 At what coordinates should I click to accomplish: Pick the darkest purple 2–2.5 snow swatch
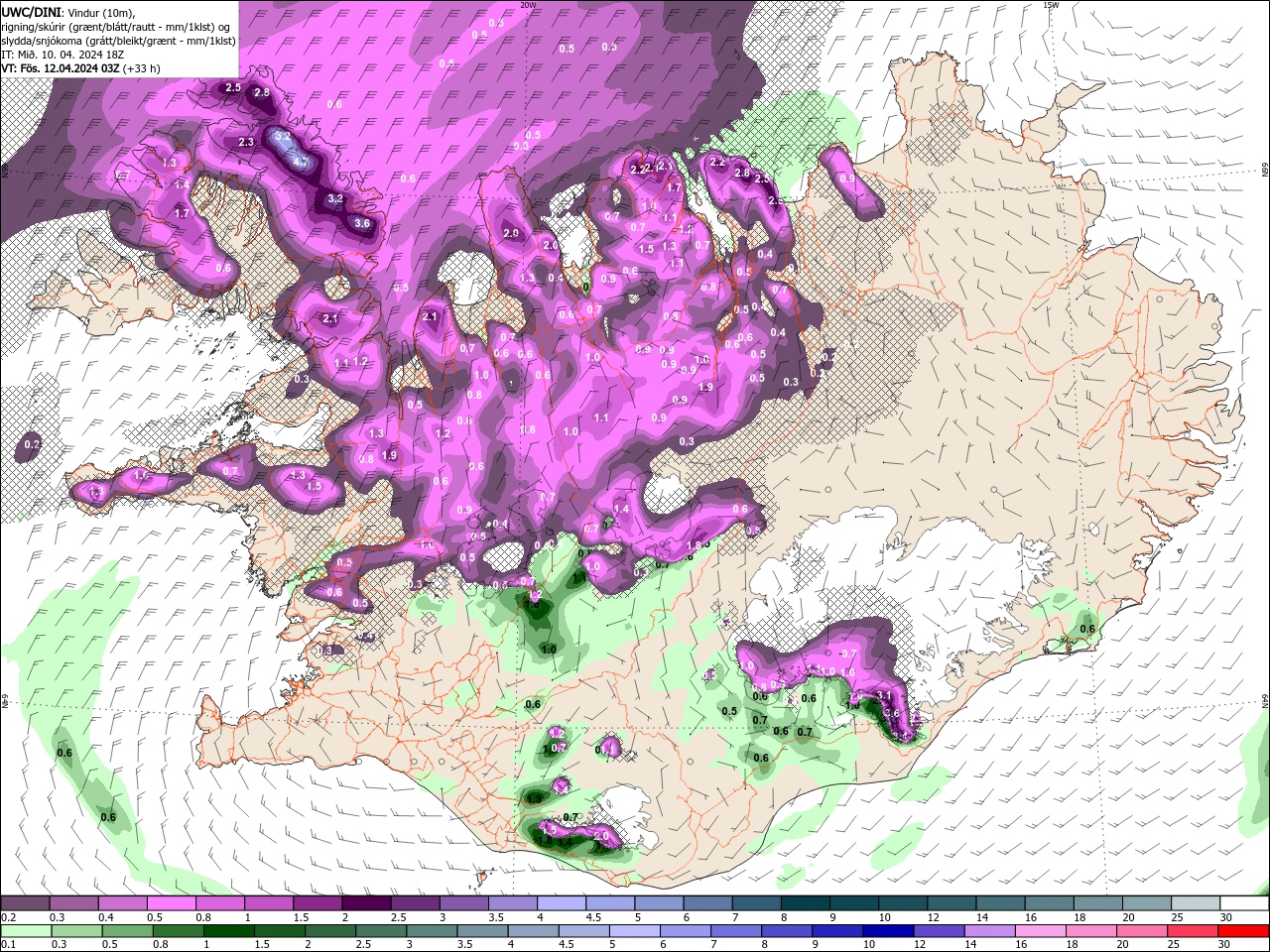[x=367, y=903]
